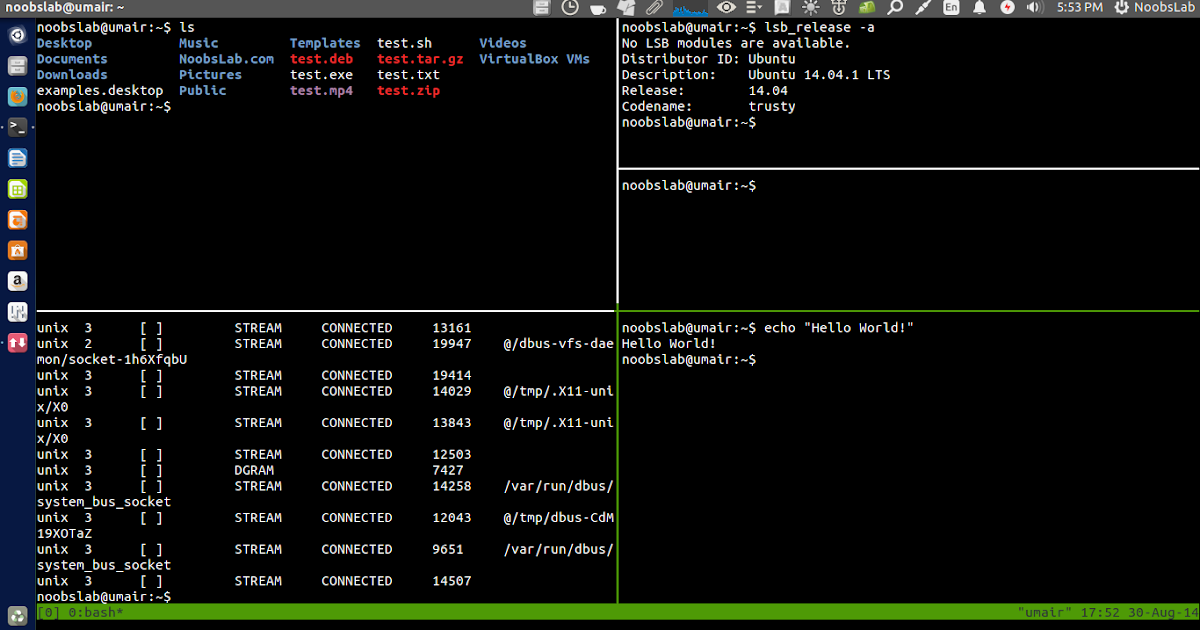Open the clock dropdown showing 5:53 PM
This screenshot has width=1200, height=630.
[x=1081, y=8]
